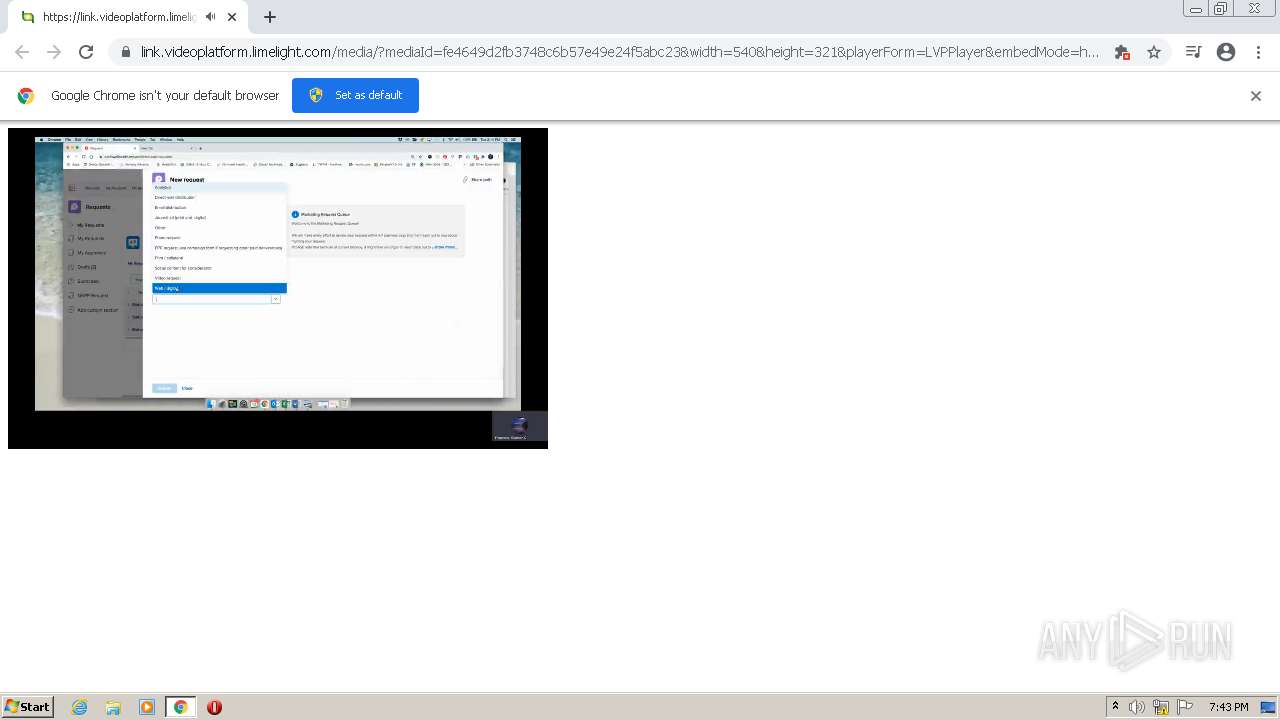
Task: Open a new browser tab
Action: 269,17
